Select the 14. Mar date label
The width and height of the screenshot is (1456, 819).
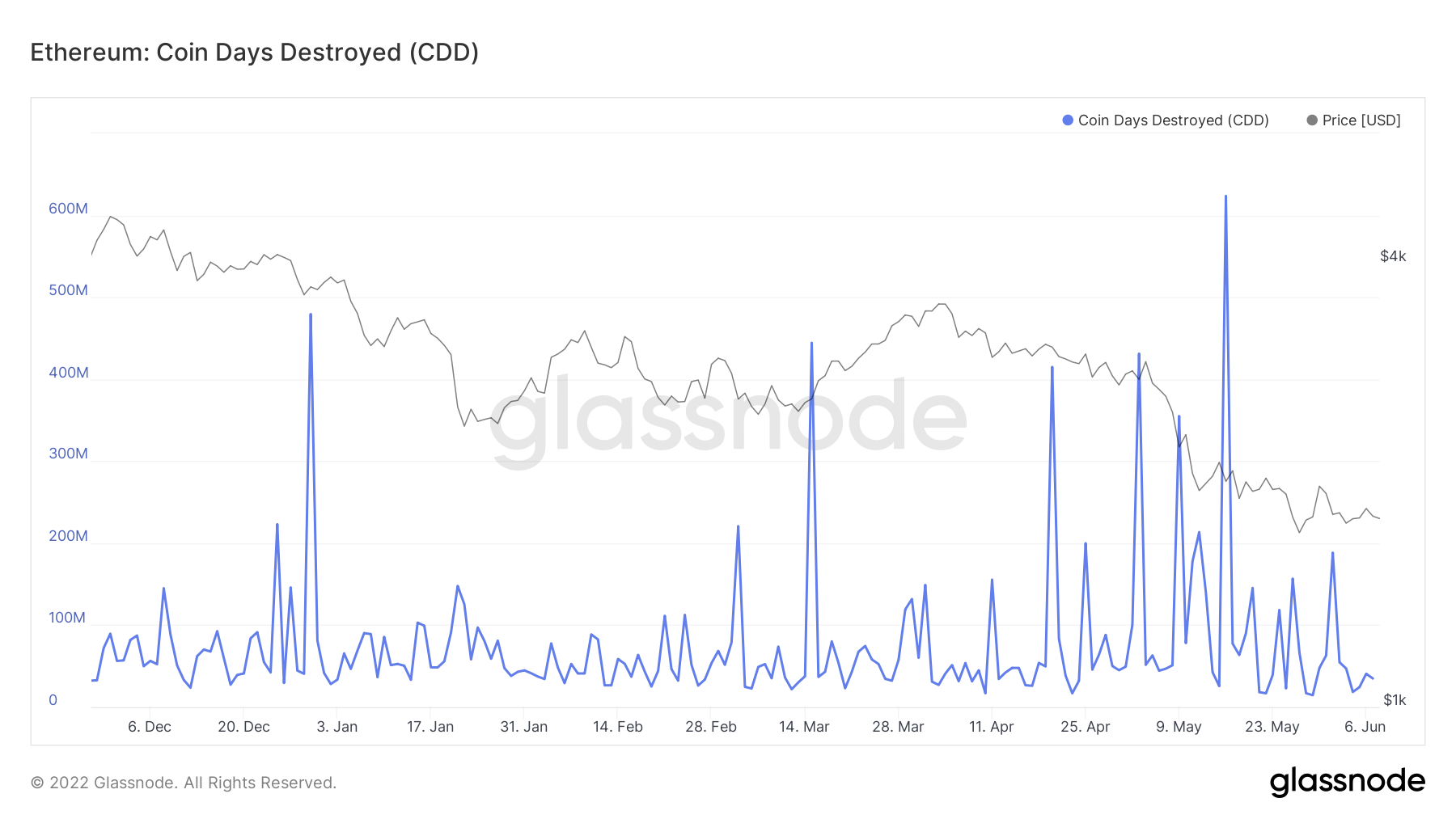click(x=804, y=727)
